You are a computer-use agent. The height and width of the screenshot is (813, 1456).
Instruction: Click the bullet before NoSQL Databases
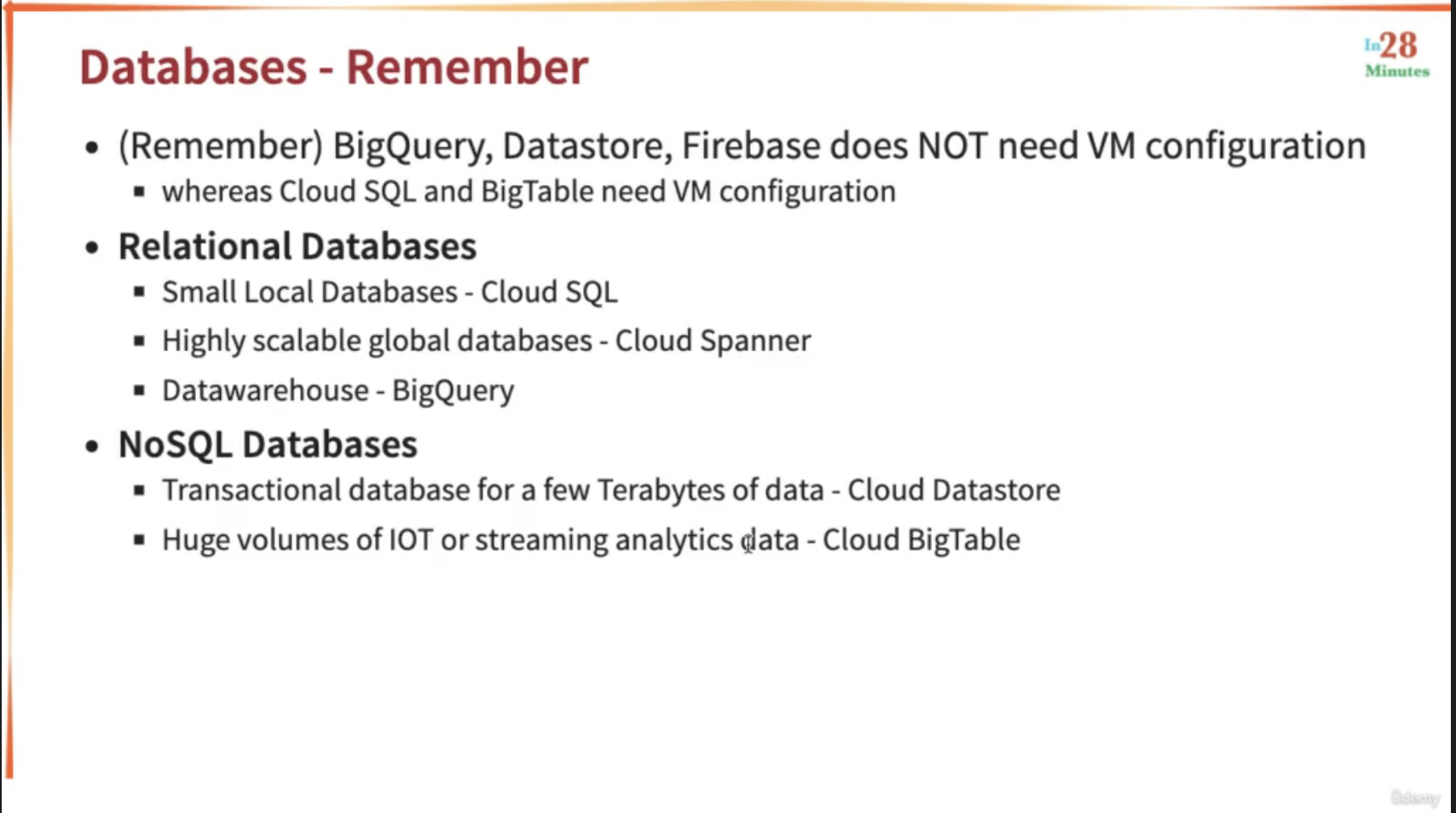(x=92, y=446)
